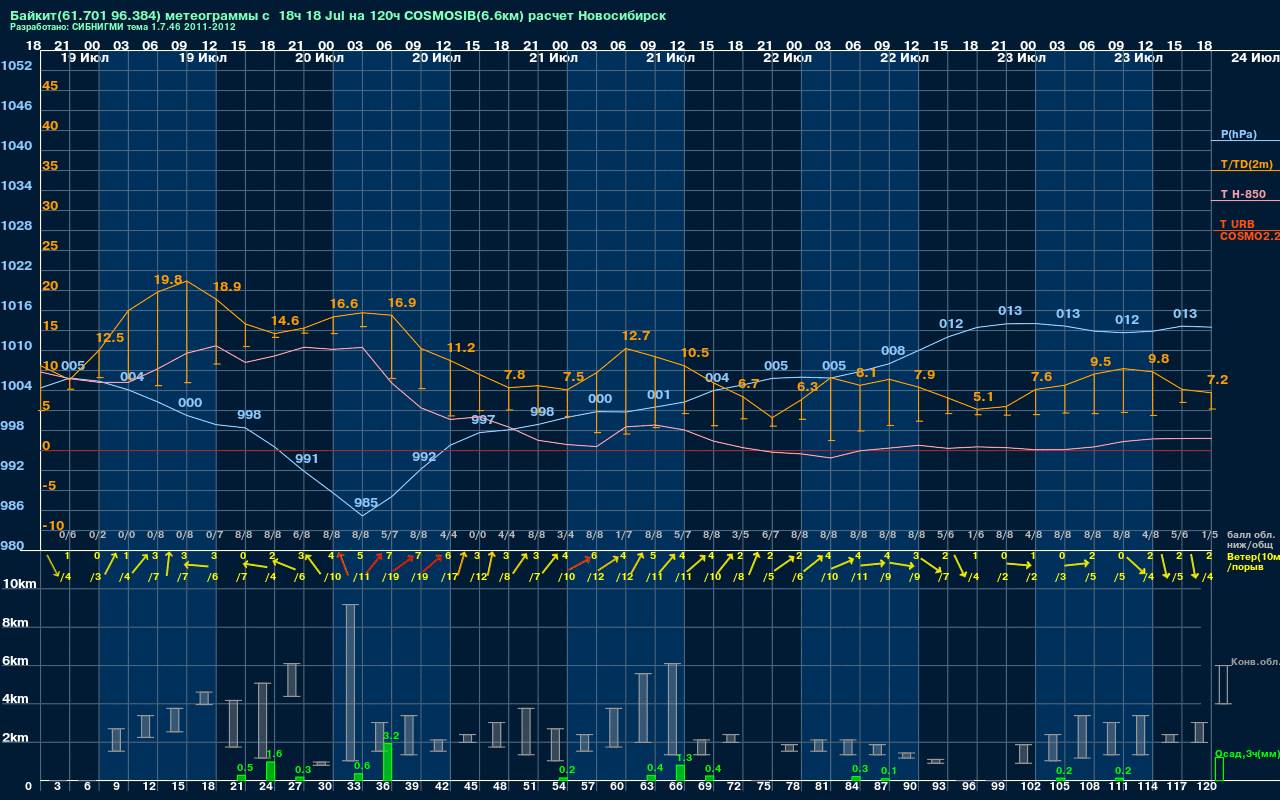Click forecast hour 99 on bottom axis
The width and height of the screenshot is (1280, 800).
998,787
